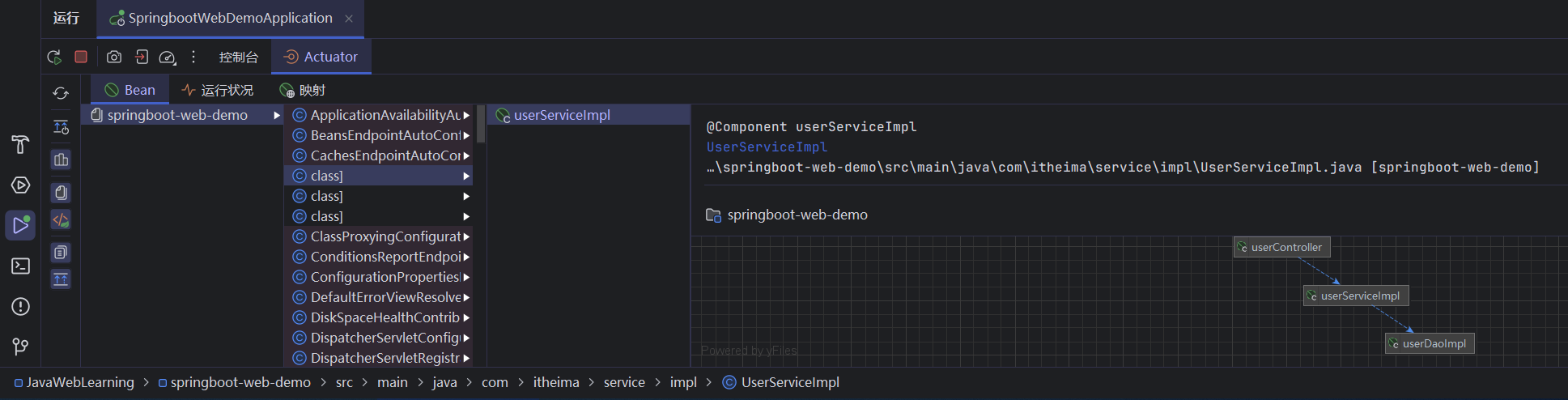Switch to the 运行状况 health tab
Image resolution: width=1568 pixels, height=400 pixels.
coord(218,90)
